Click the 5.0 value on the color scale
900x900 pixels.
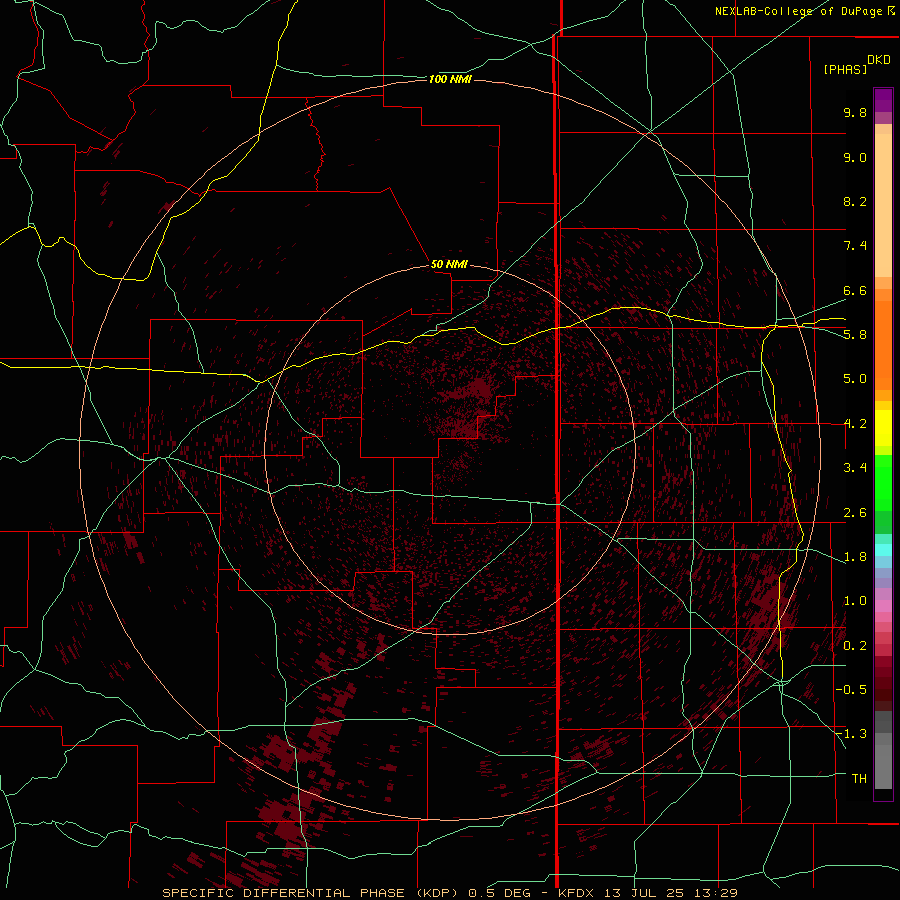pyautogui.click(x=855, y=379)
